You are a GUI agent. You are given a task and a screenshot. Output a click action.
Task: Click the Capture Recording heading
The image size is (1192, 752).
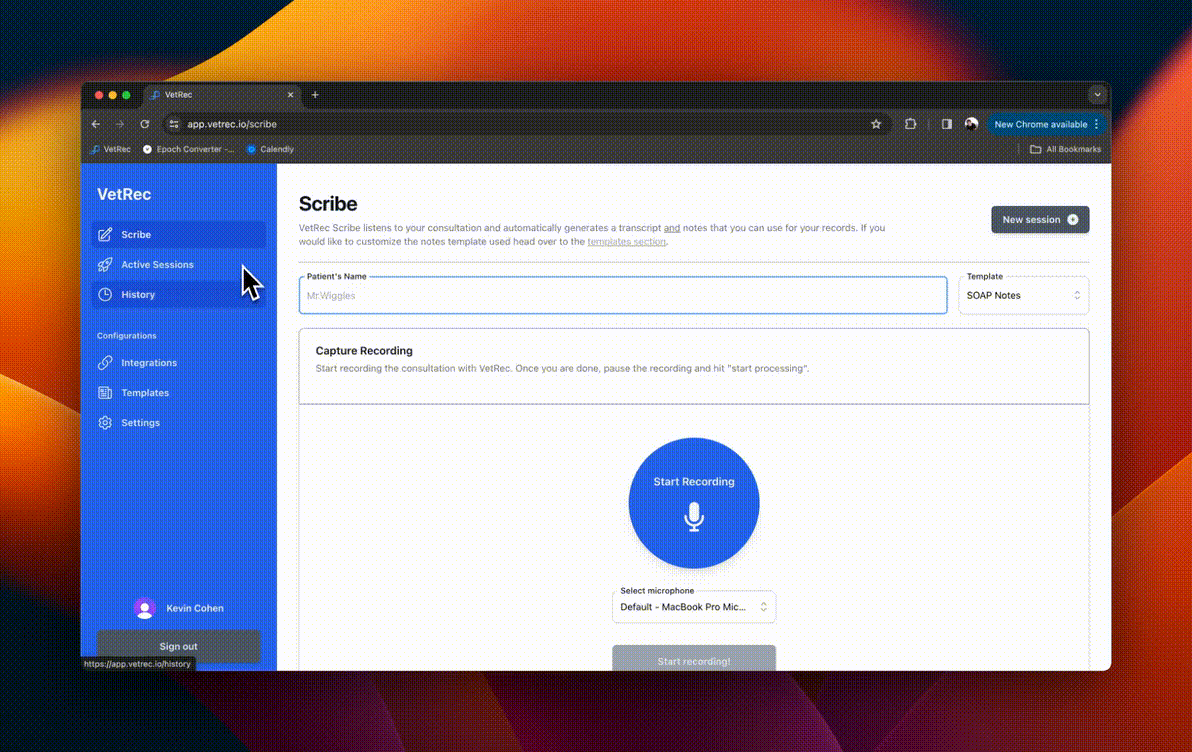pos(364,351)
